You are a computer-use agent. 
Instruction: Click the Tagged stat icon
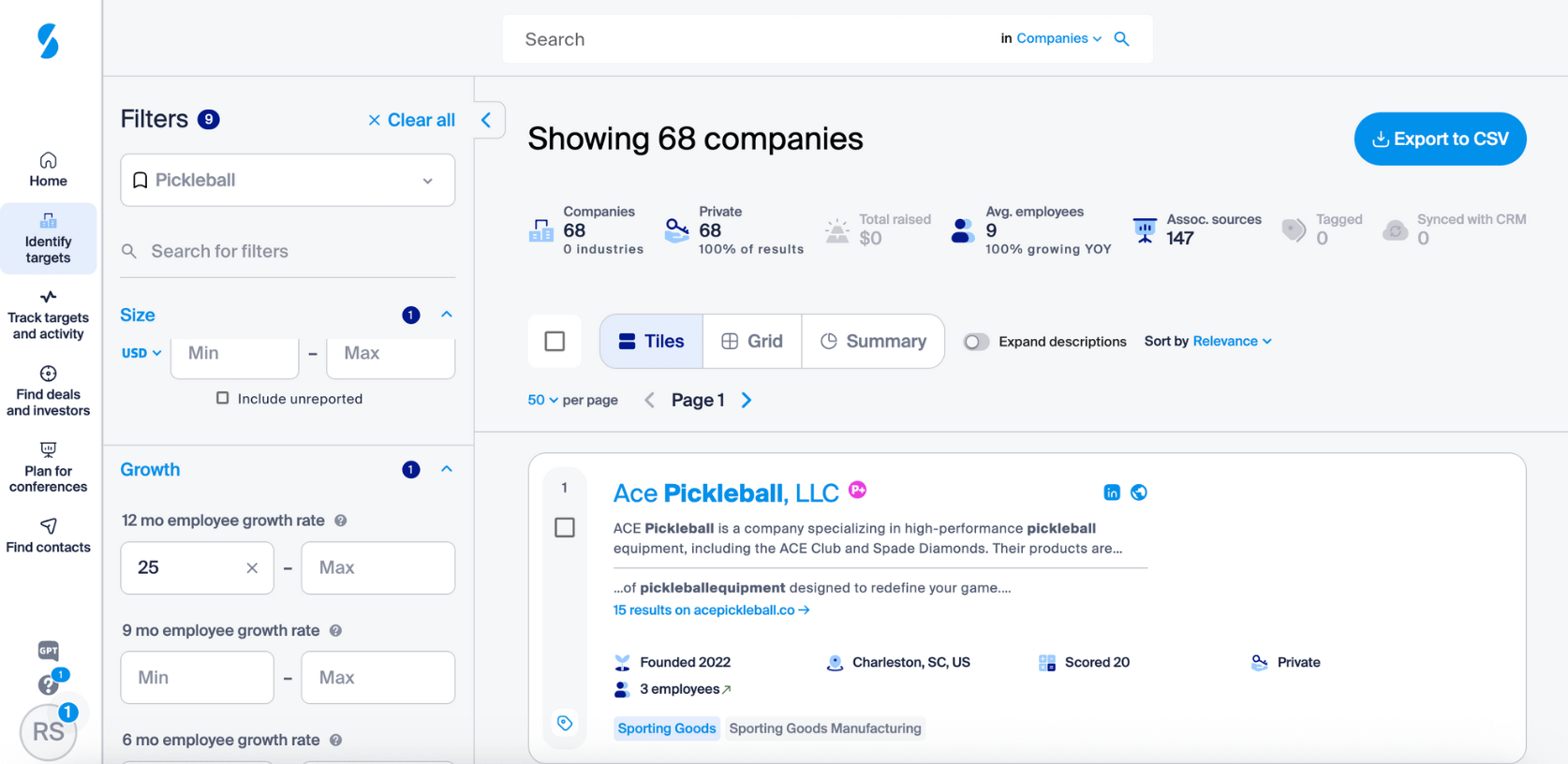pos(1294,230)
